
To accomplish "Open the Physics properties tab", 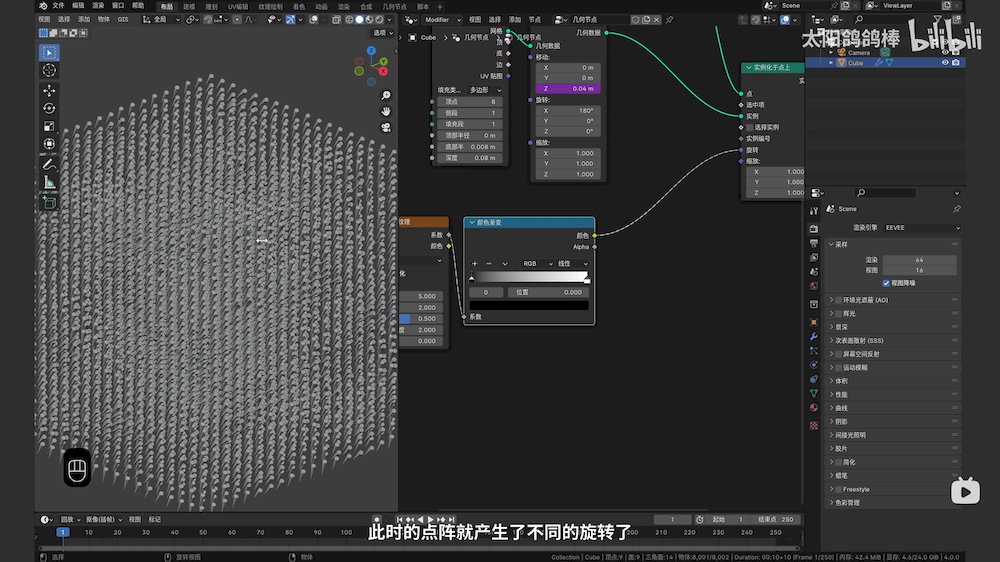I will pyautogui.click(x=814, y=365).
